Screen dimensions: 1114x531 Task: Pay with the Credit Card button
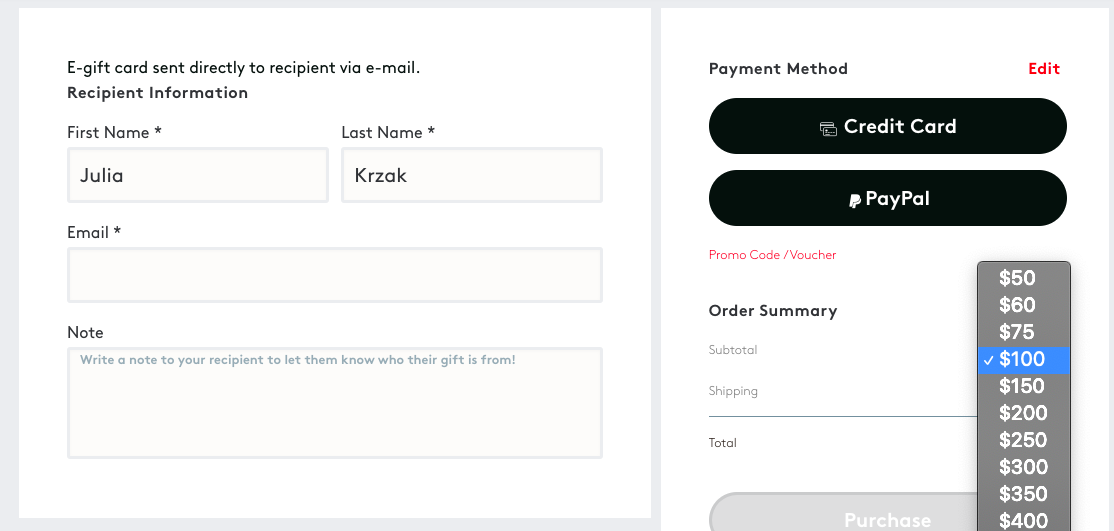(887, 126)
